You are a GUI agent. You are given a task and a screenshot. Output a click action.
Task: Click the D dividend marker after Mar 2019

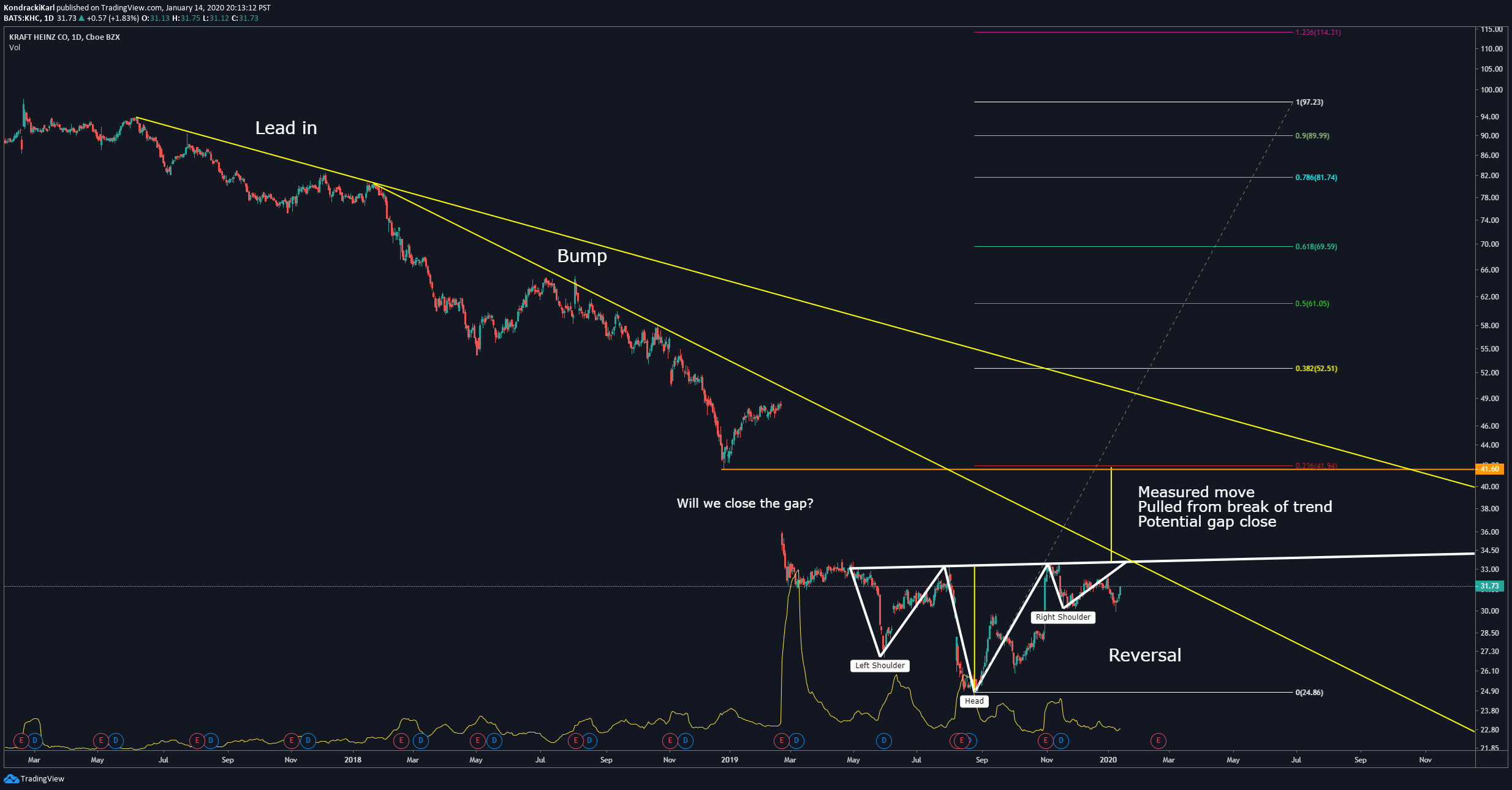tap(796, 740)
